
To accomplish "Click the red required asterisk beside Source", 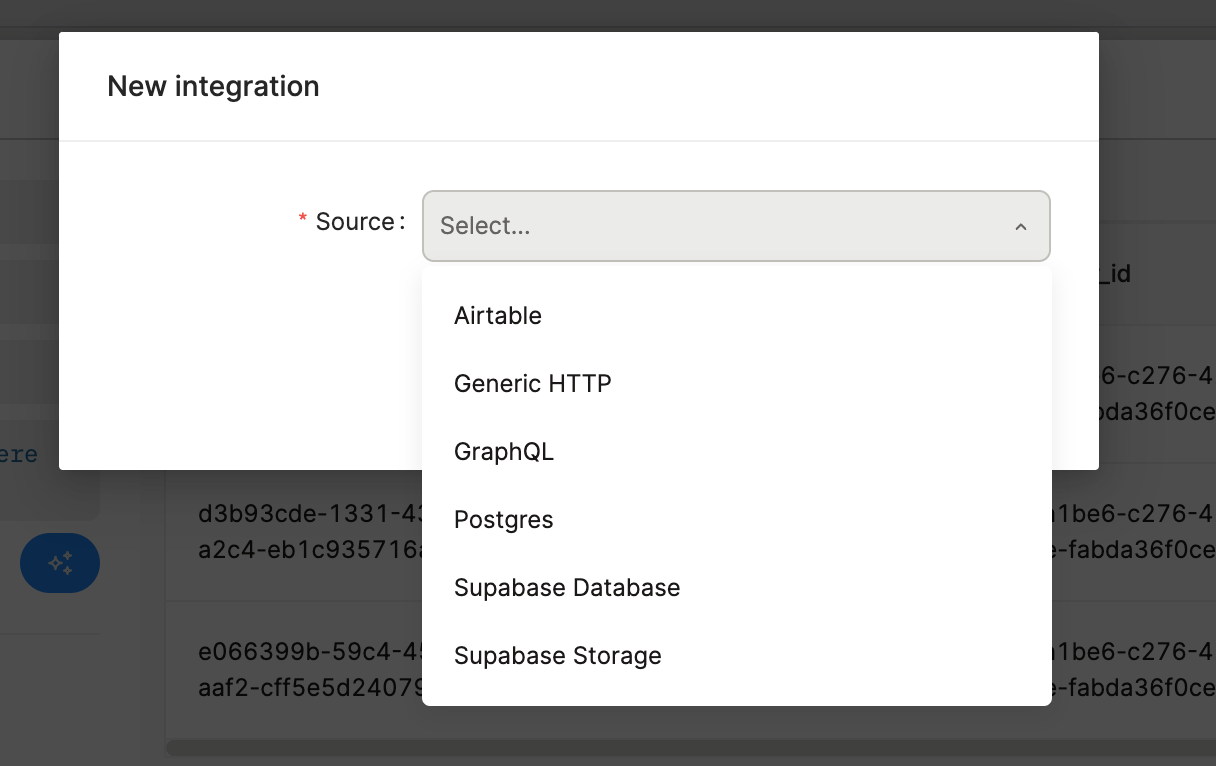I will pyautogui.click(x=303, y=221).
